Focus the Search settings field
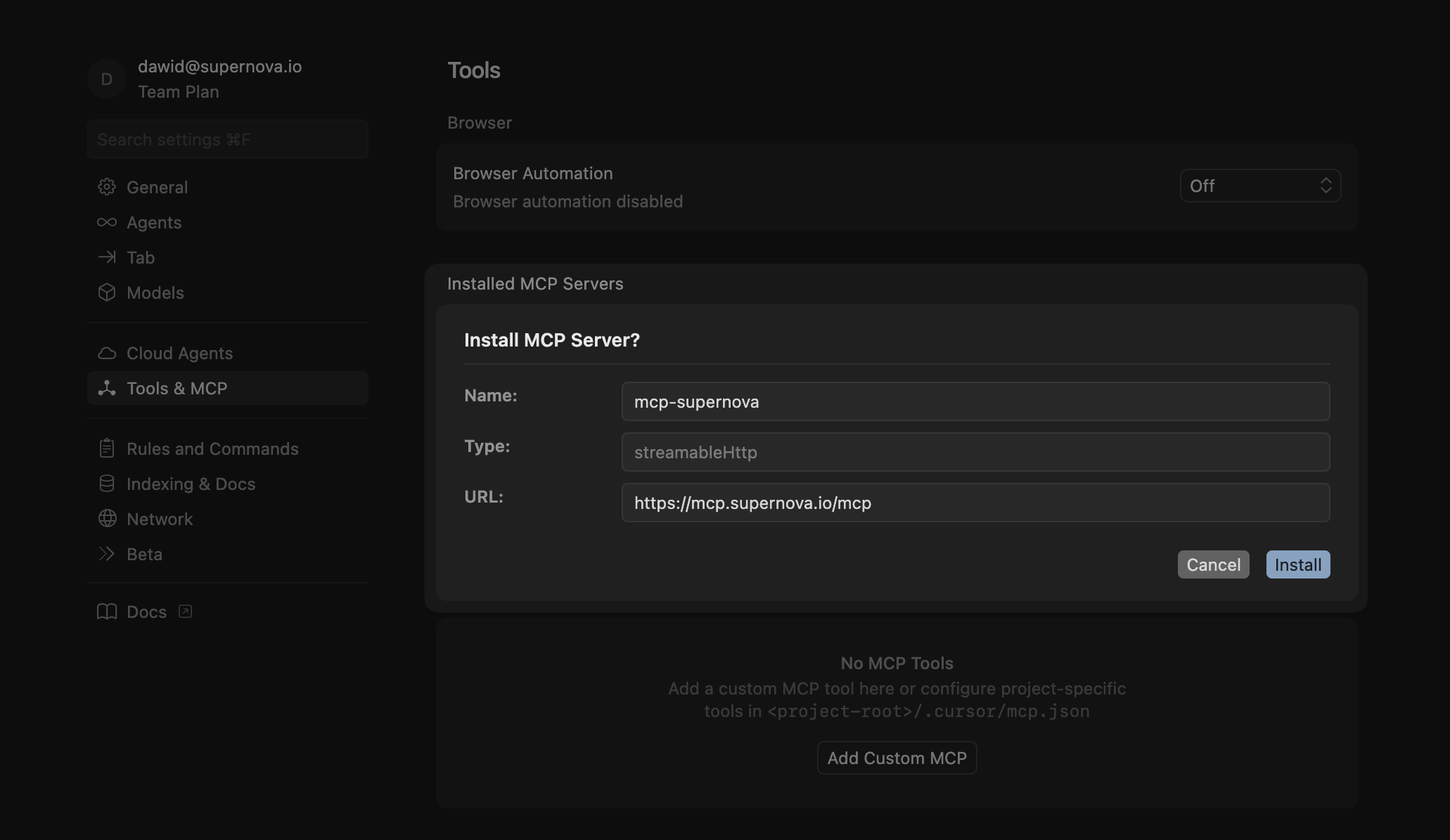Image resolution: width=1450 pixels, height=840 pixels. click(227, 139)
